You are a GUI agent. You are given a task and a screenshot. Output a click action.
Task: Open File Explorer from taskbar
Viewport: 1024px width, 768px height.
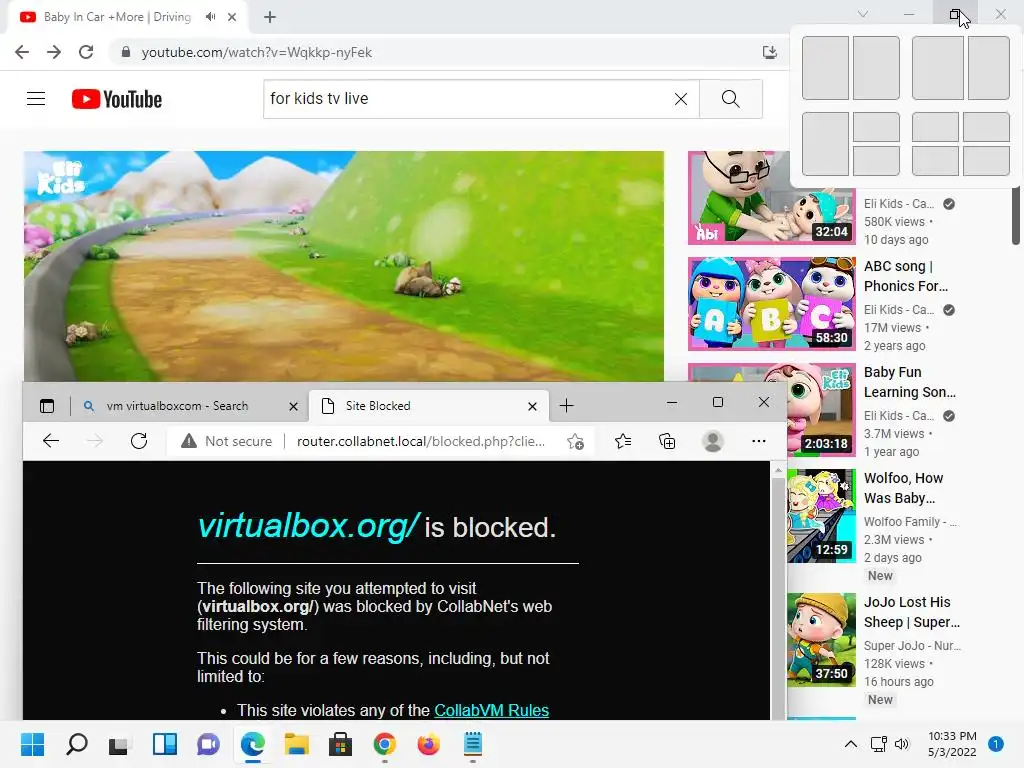pos(296,744)
